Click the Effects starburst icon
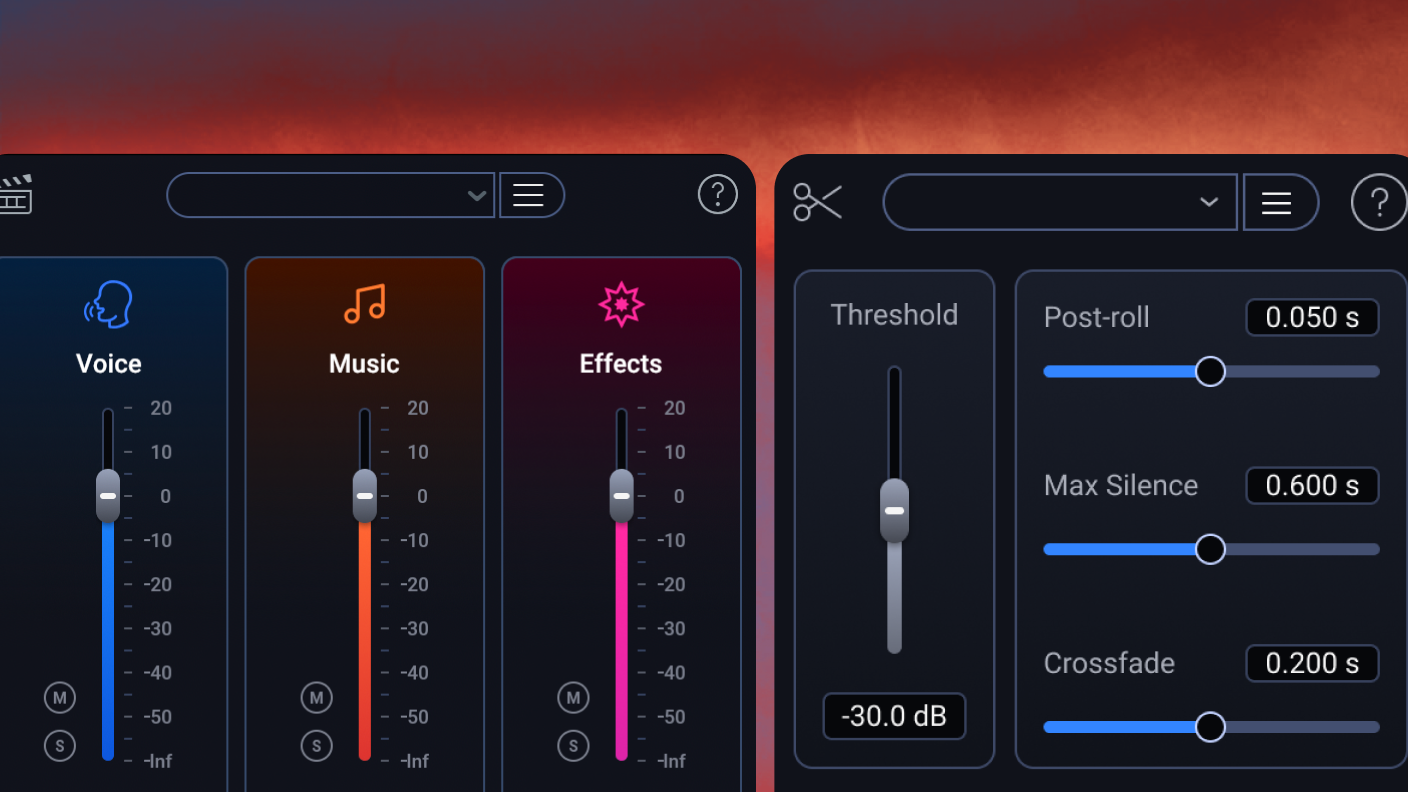The image size is (1408, 792). click(620, 304)
